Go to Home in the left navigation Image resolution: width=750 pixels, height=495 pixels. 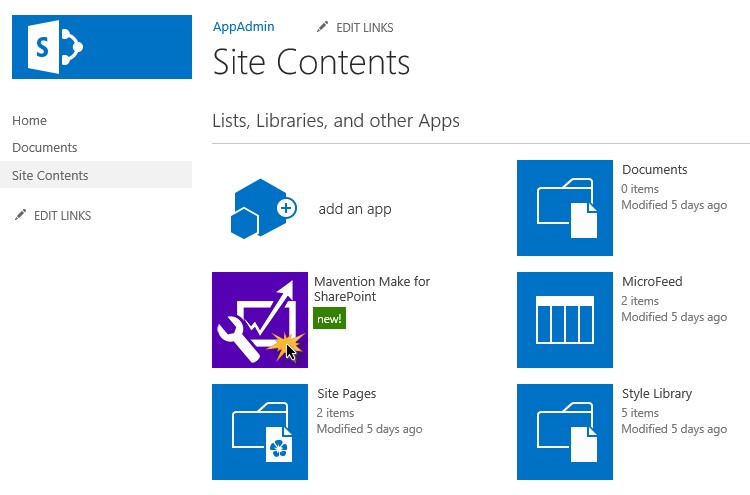[30, 121]
